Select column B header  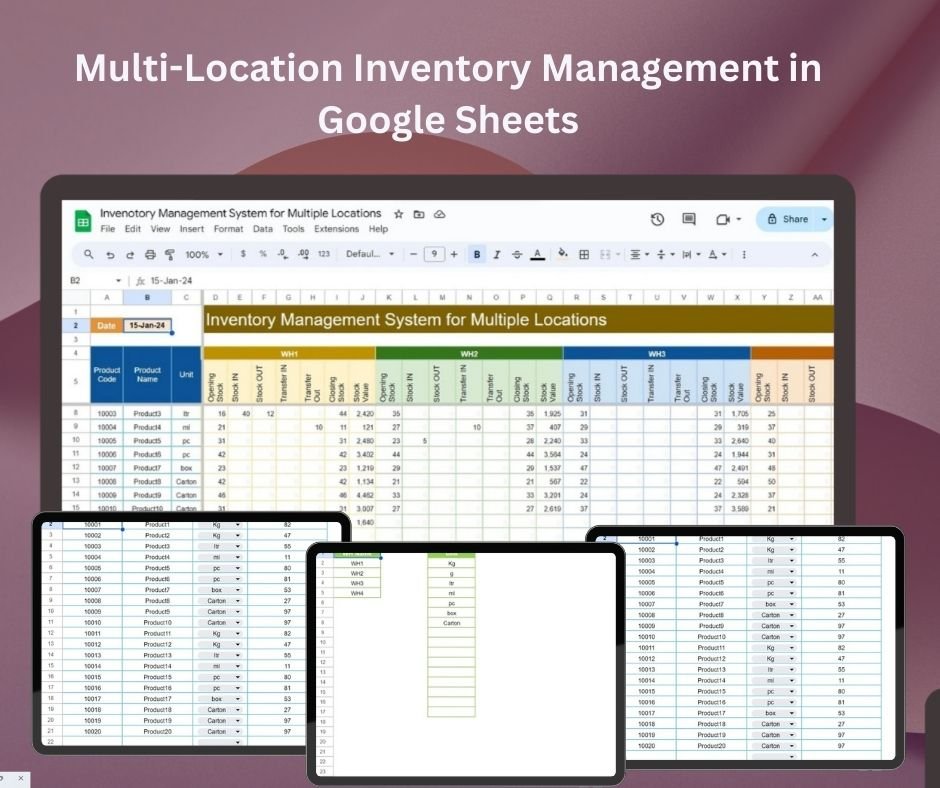click(x=147, y=297)
